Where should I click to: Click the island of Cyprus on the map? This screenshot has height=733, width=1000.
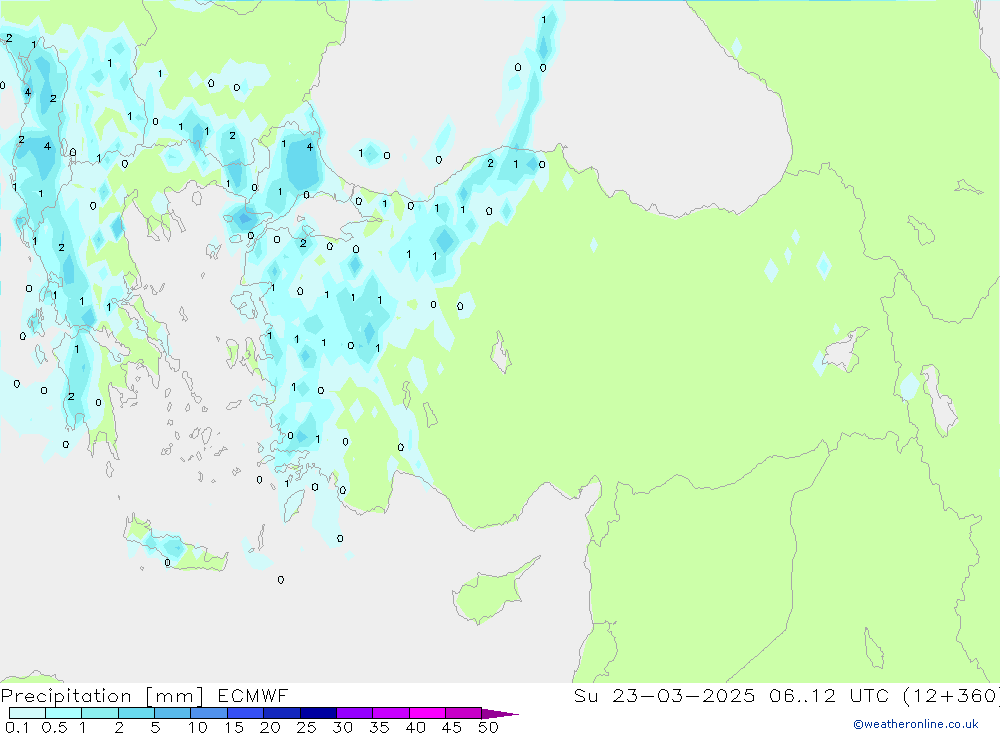coord(491,593)
